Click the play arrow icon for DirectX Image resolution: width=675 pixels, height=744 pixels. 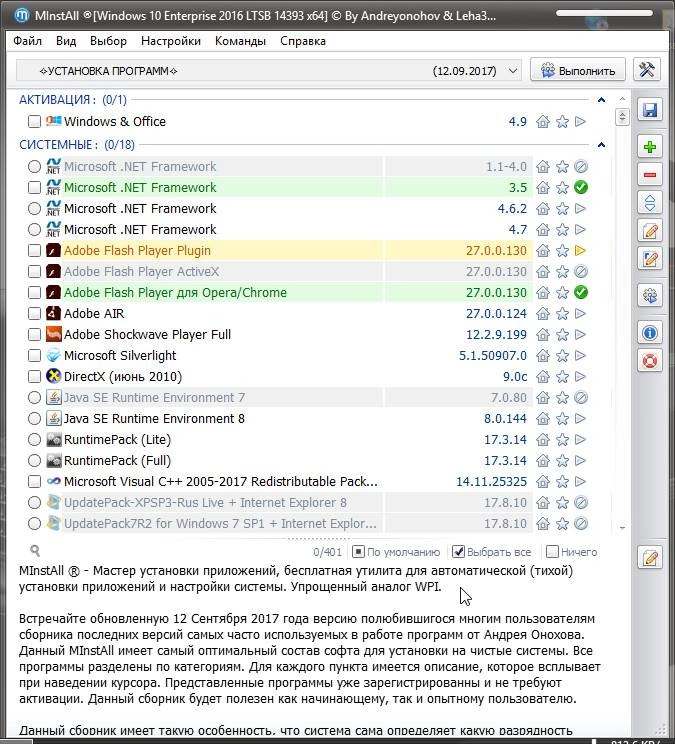[580, 377]
